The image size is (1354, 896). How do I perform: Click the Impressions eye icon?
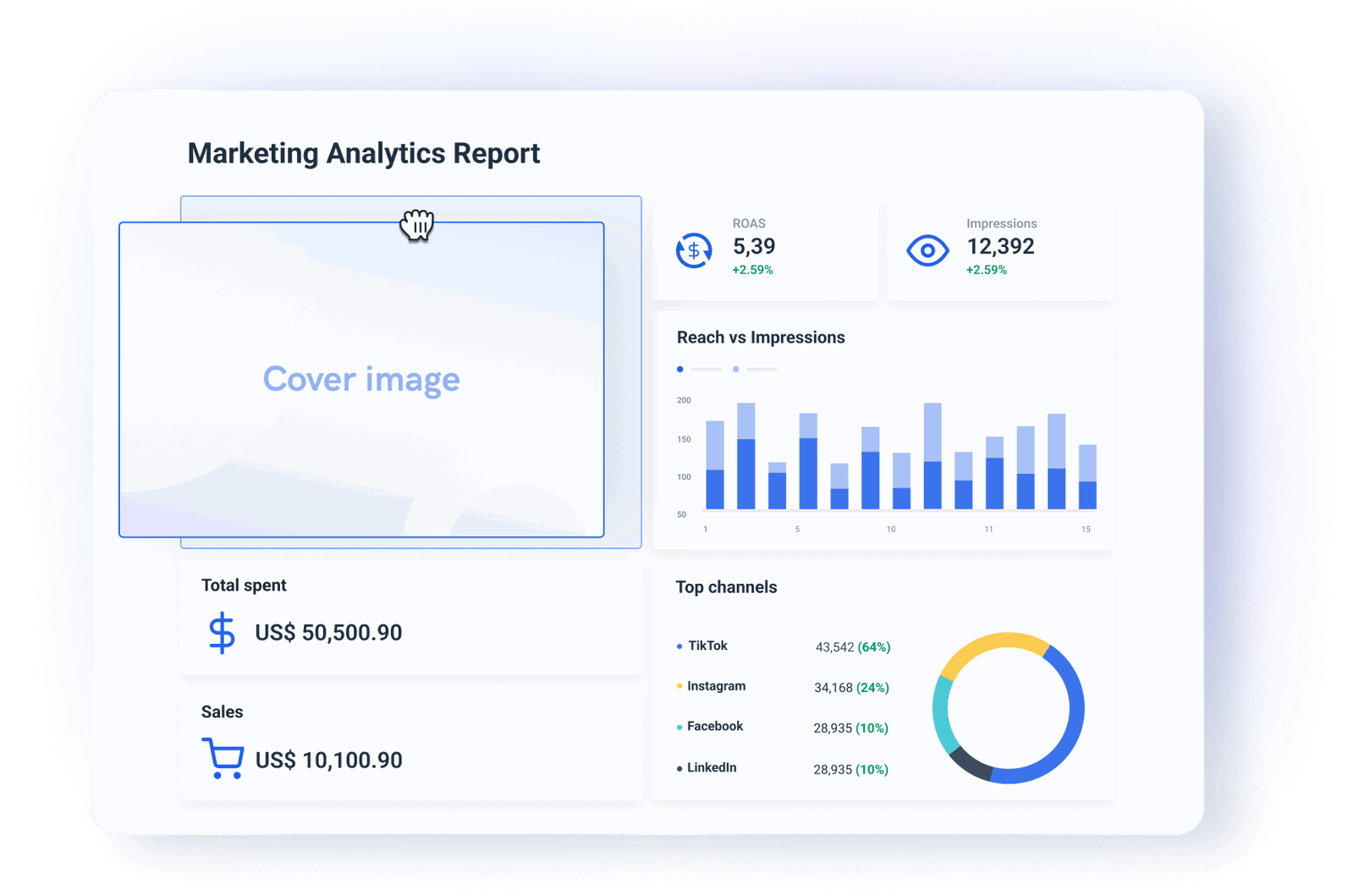(927, 250)
